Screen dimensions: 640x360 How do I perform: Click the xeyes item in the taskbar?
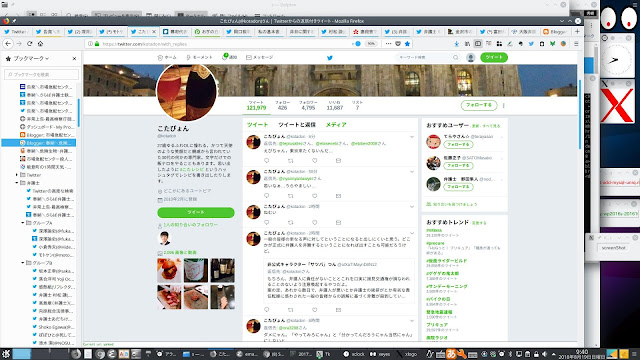coord(380,354)
